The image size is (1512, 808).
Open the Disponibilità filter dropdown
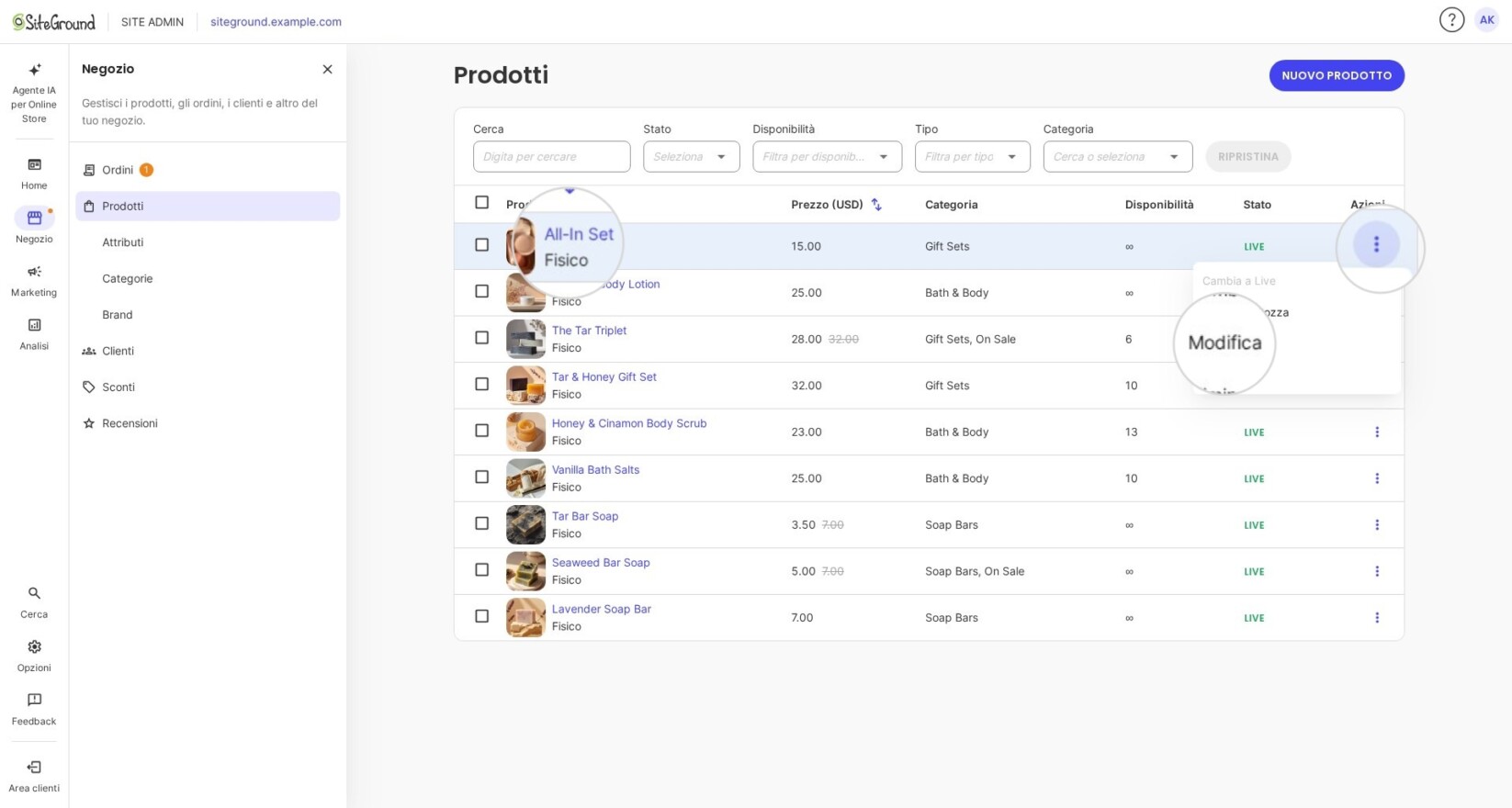(x=827, y=156)
